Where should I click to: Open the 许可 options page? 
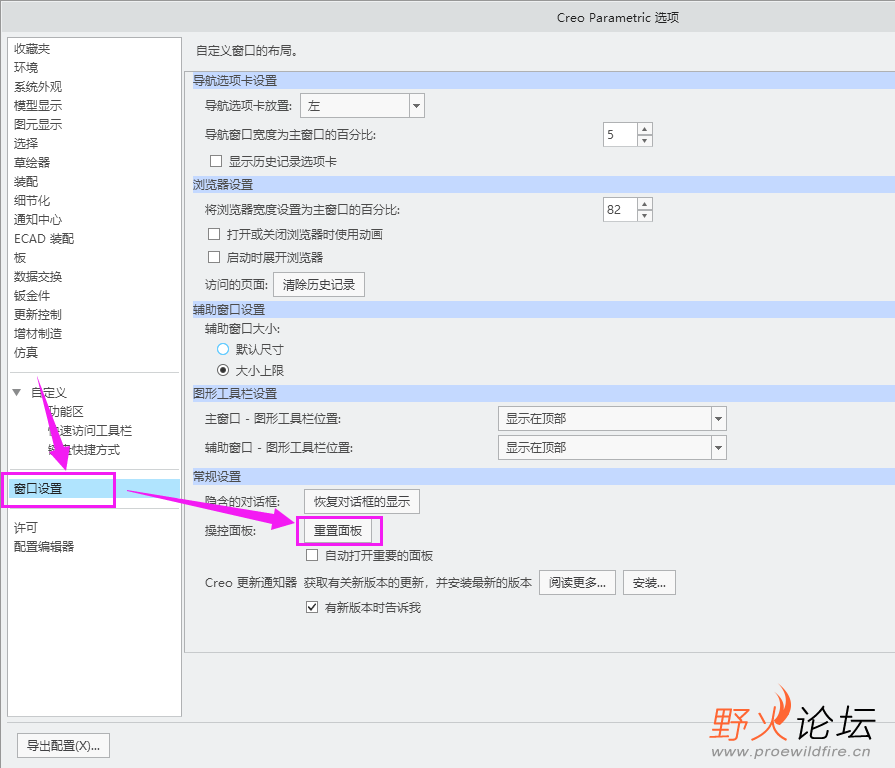(x=26, y=528)
